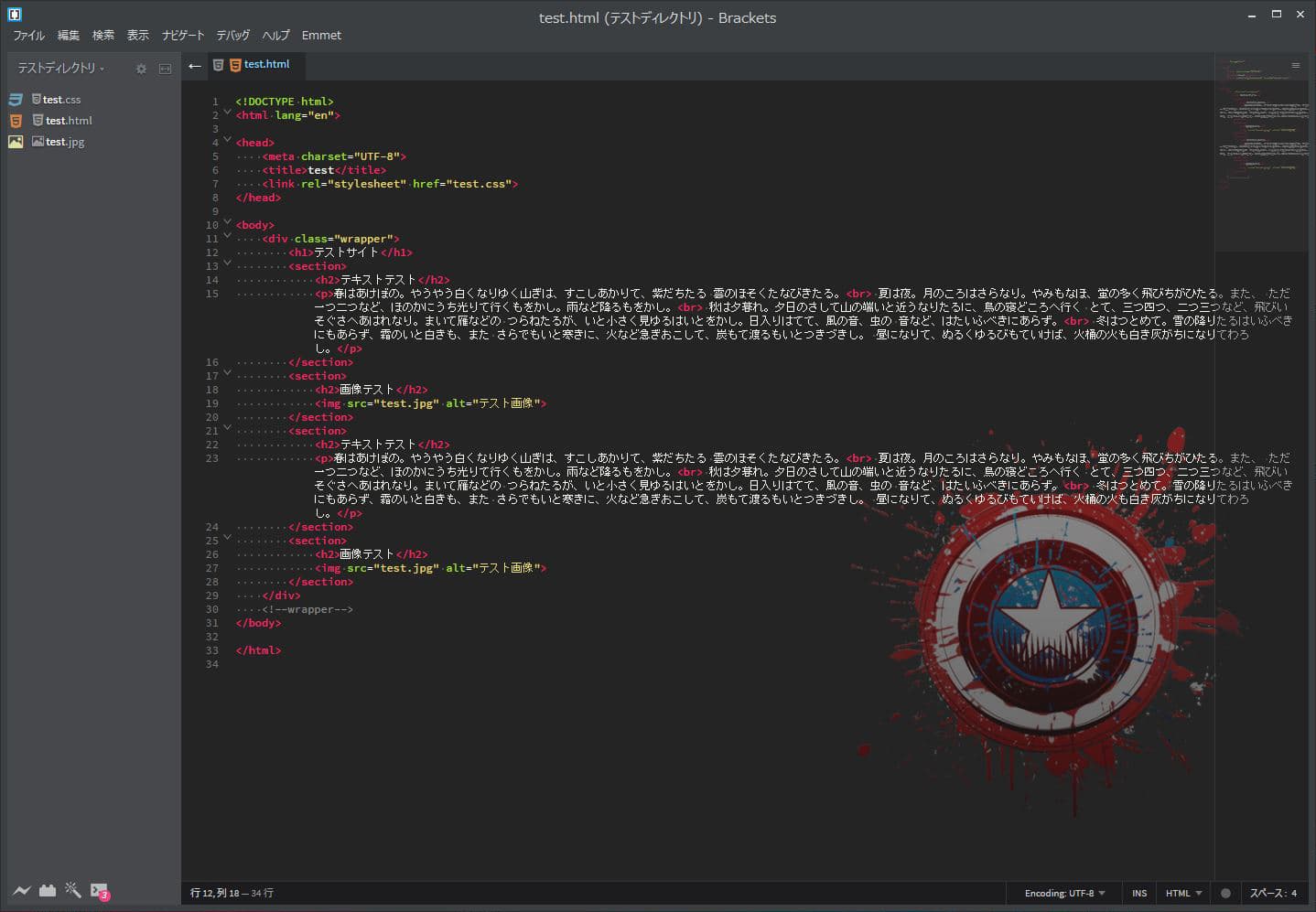Image resolution: width=1316 pixels, height=912 pixels.
Task: Click img src="test.jpg" on line 27
Action: pos(430,568)
